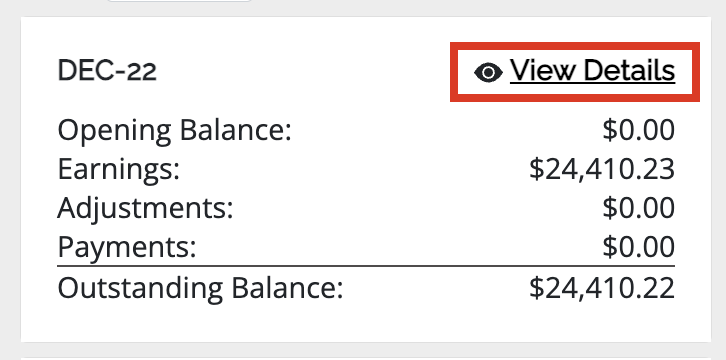Viewport: 726px width, 360px height.
Task: Click the Adjustments label
Action: (x=145, y=208)
